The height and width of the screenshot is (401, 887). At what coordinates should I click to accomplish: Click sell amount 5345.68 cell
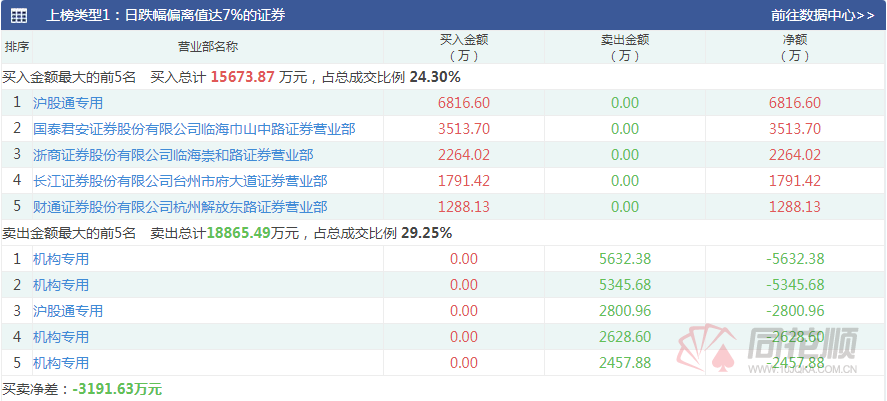pyautogui.click(x=625, y=285)
